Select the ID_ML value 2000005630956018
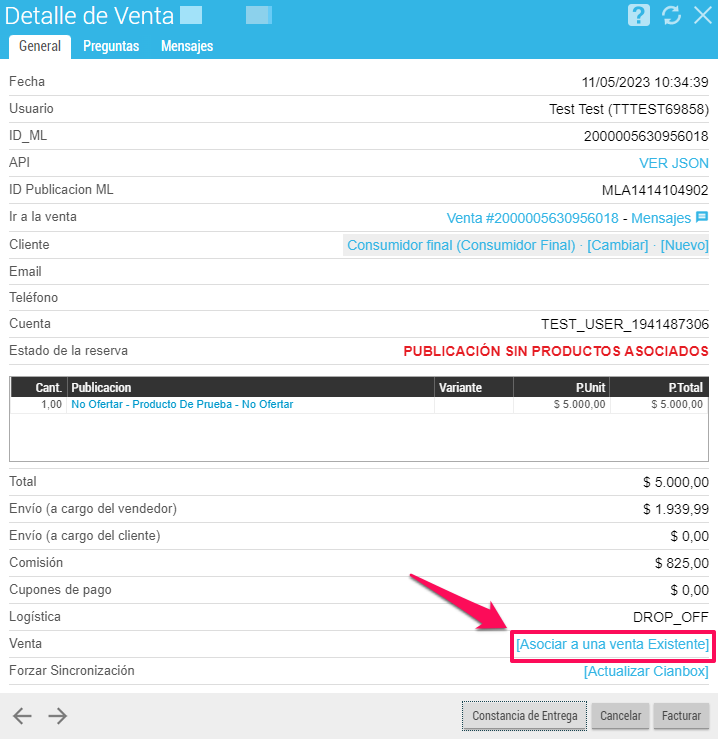This screenshot has width=718, height=739. [646, 136]
